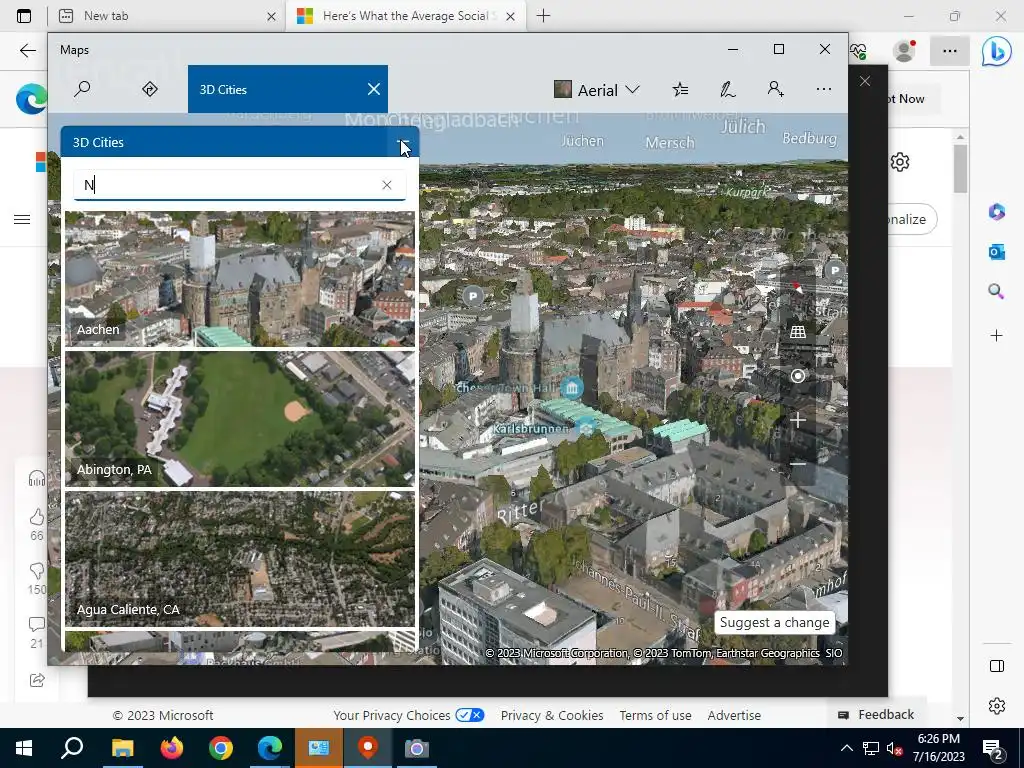Open Microsoft 365 in the Edge sidebar
Image resolution: width=1024 pixels, height=768 pixels.
tap(997, 212)
